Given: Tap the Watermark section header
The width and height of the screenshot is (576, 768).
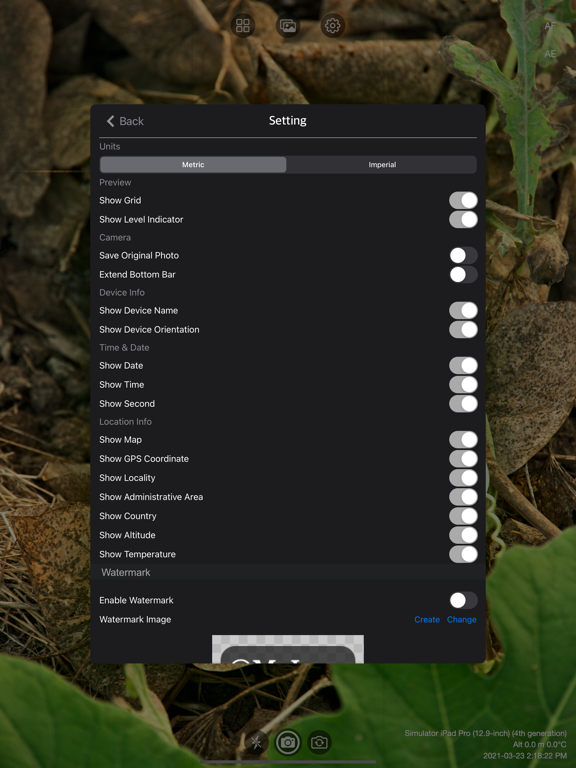Looking at the screenshot, I should tap(126, 572).
